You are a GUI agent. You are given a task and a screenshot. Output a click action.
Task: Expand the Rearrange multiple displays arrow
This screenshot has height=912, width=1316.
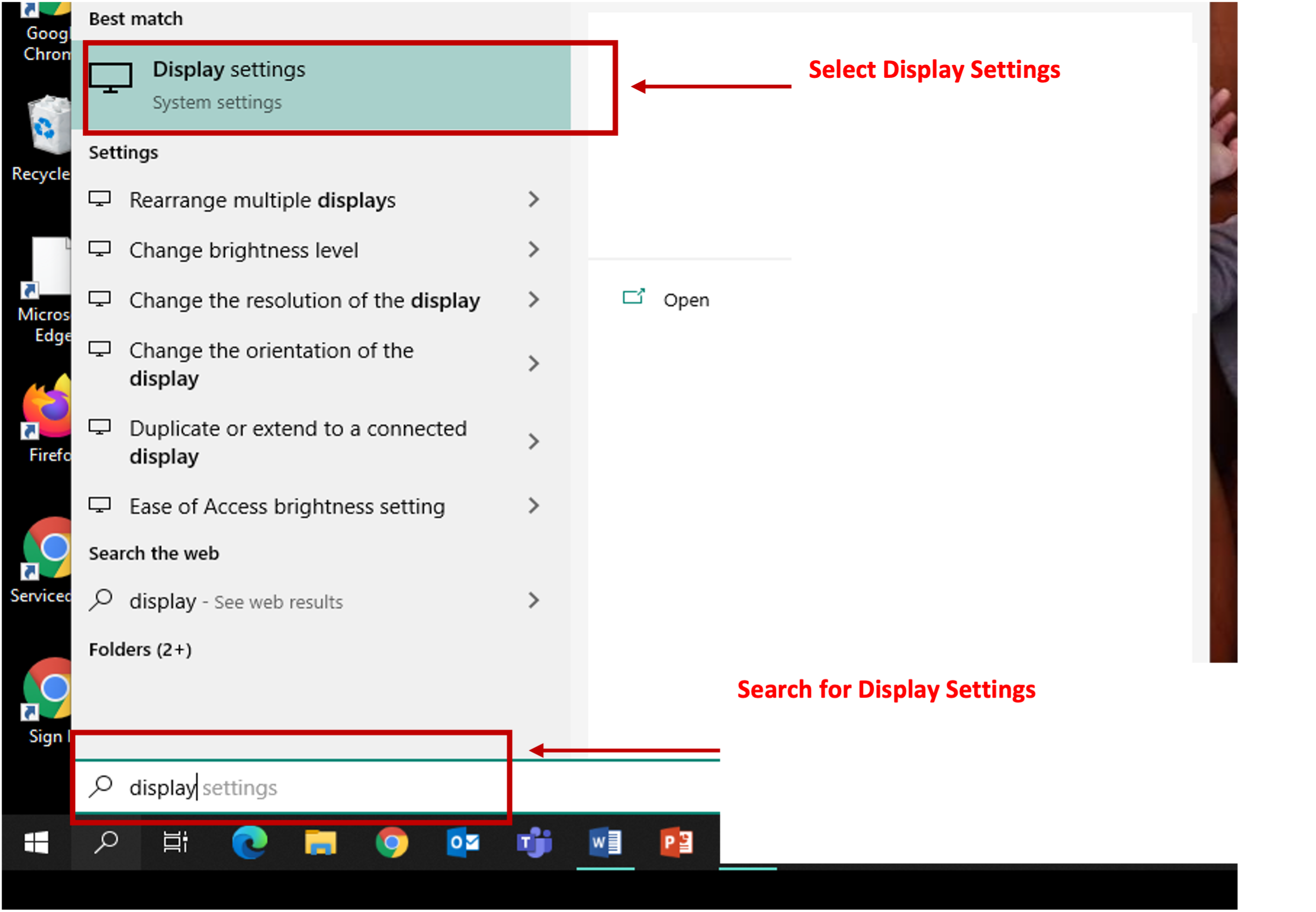click(x=533, y=200)
